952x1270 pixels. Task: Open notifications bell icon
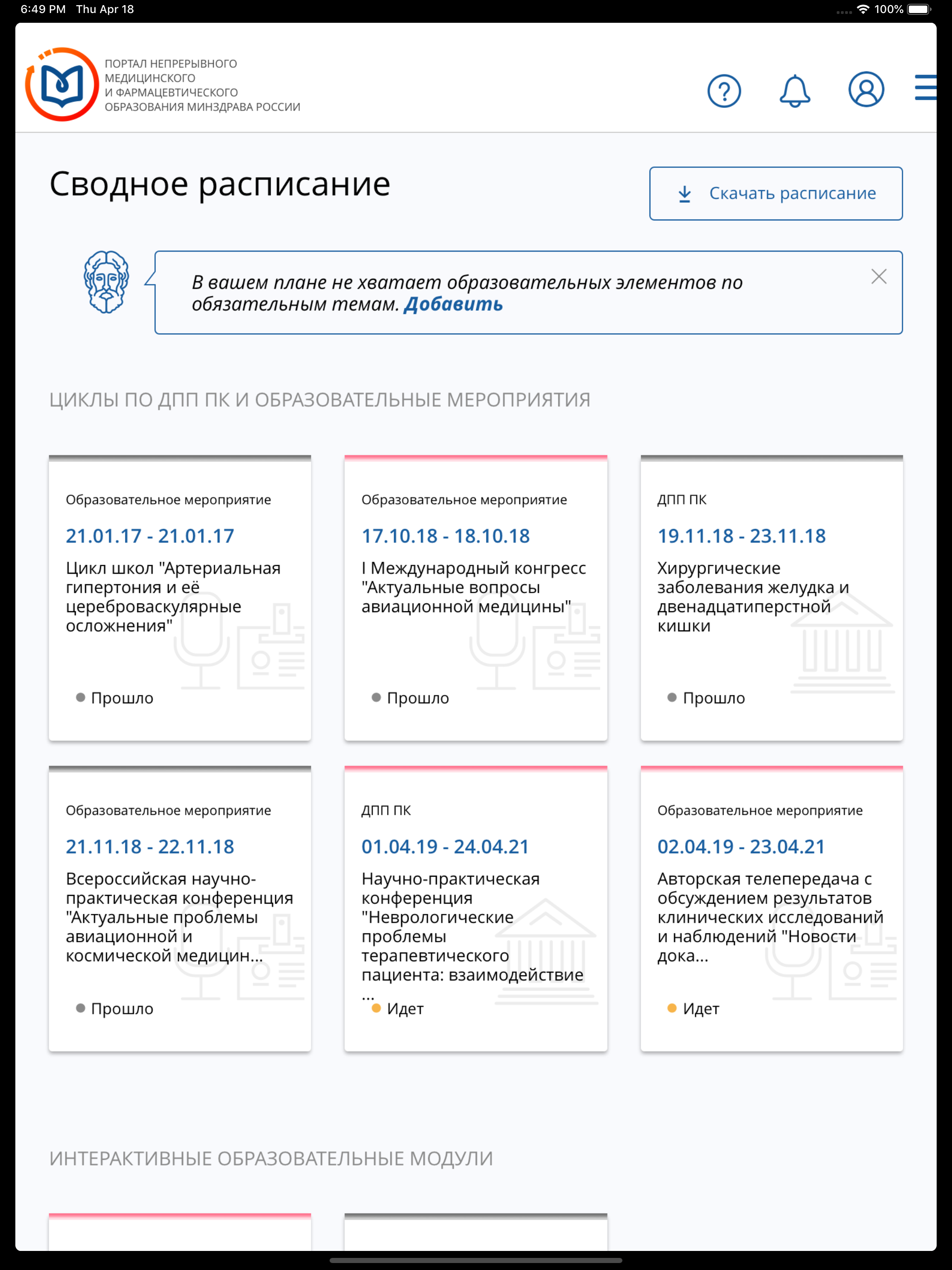point(795,91)
